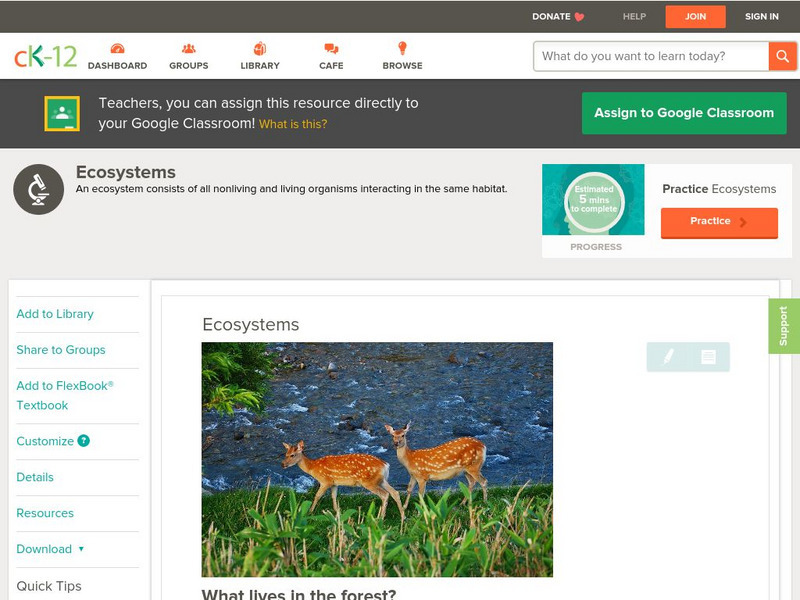800x600 pixels.
Task: Click the 'What is this?' link
Action: 293,124
